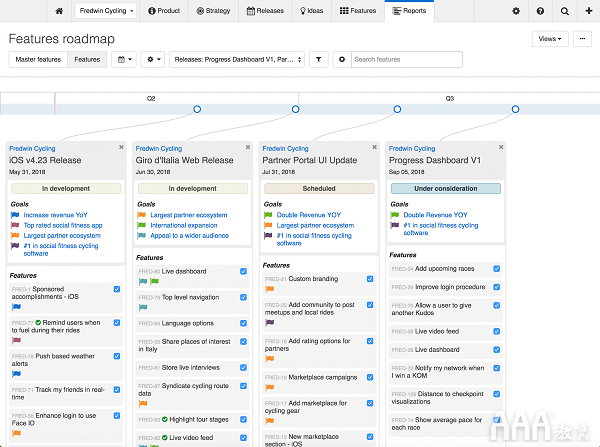Click the circle icon beside search features
Viewport: 600px width, 447px height.
point(342,59)
